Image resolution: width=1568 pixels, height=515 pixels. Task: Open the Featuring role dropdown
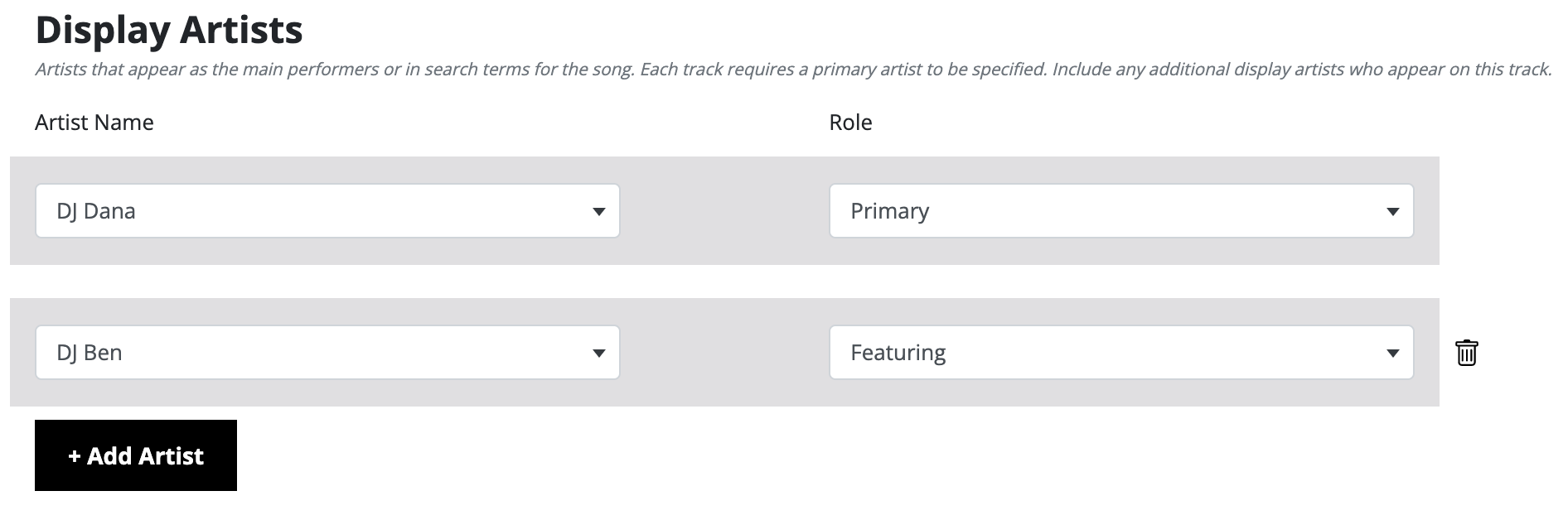tap(1121, 353)
